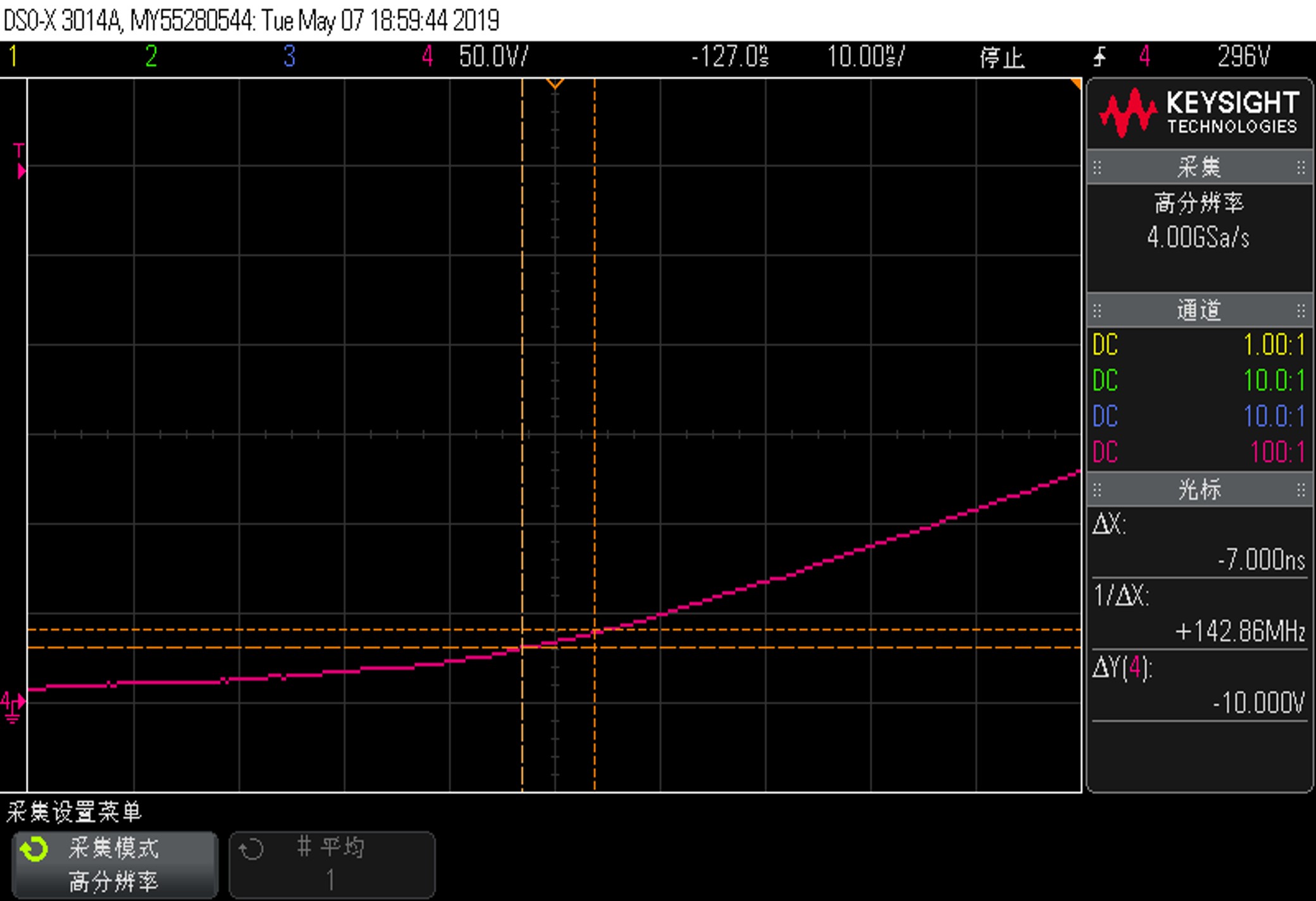The width and height of the screenshot is (1316, 901).
Task: Click the 10.00 ns/ timebase readout
Action: pos(866,57)
